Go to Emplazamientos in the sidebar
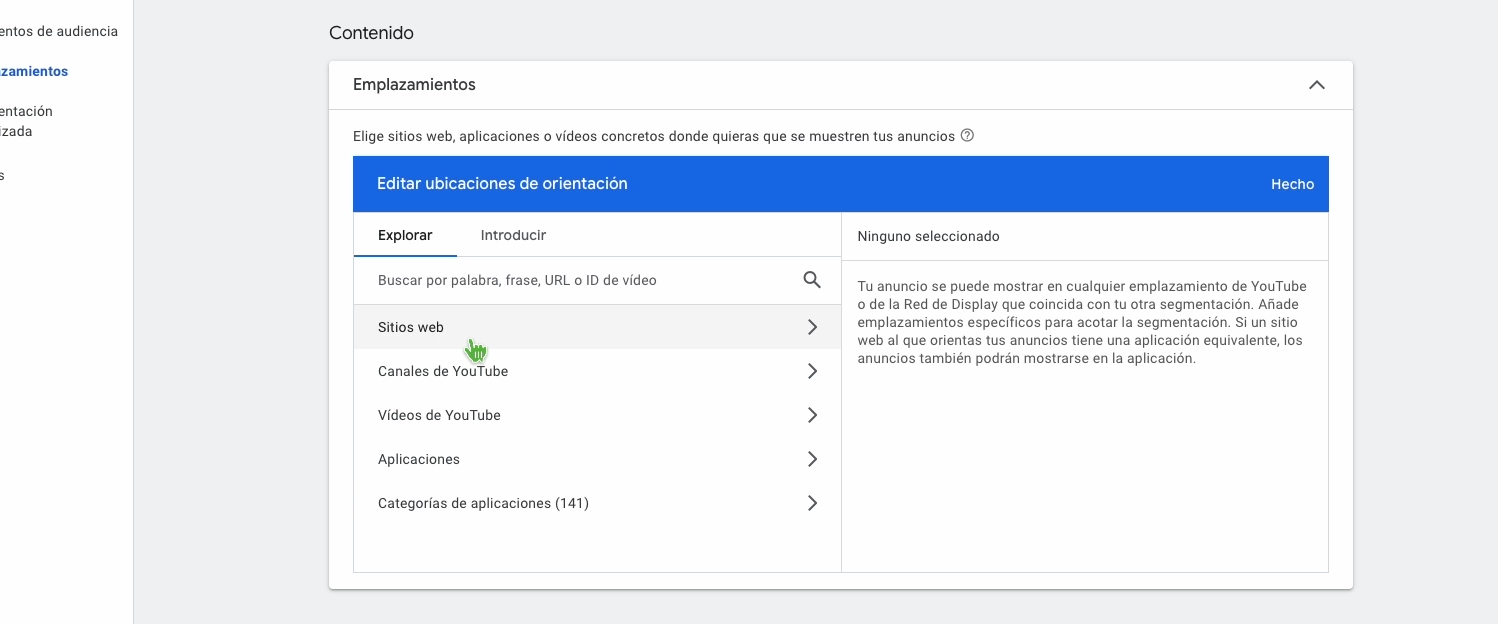Image resolution: width=1498 pixels, height=624 pixels. pos(35,71)
